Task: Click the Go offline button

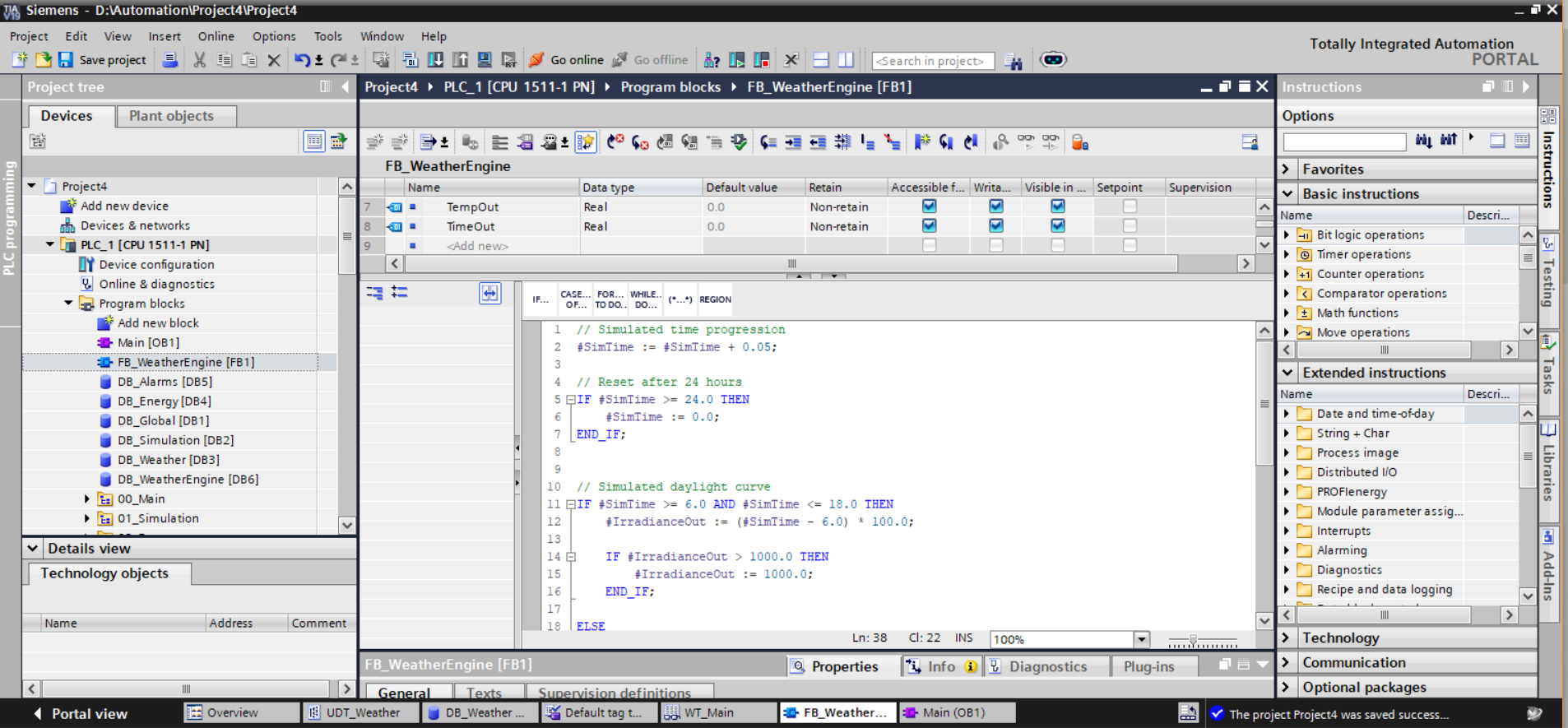Action: pos(650,60)
